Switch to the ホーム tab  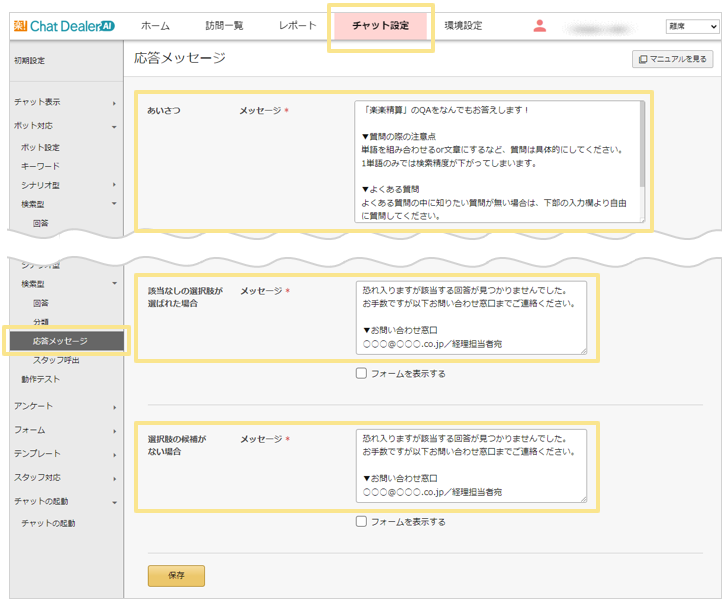[155, 26]
